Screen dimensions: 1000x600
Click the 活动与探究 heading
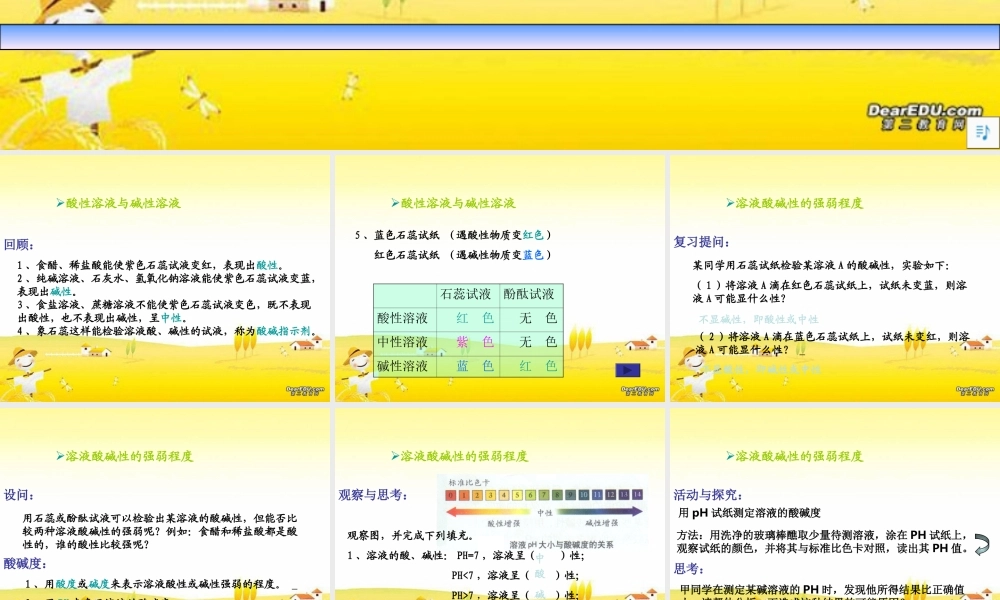click(709, 494)
